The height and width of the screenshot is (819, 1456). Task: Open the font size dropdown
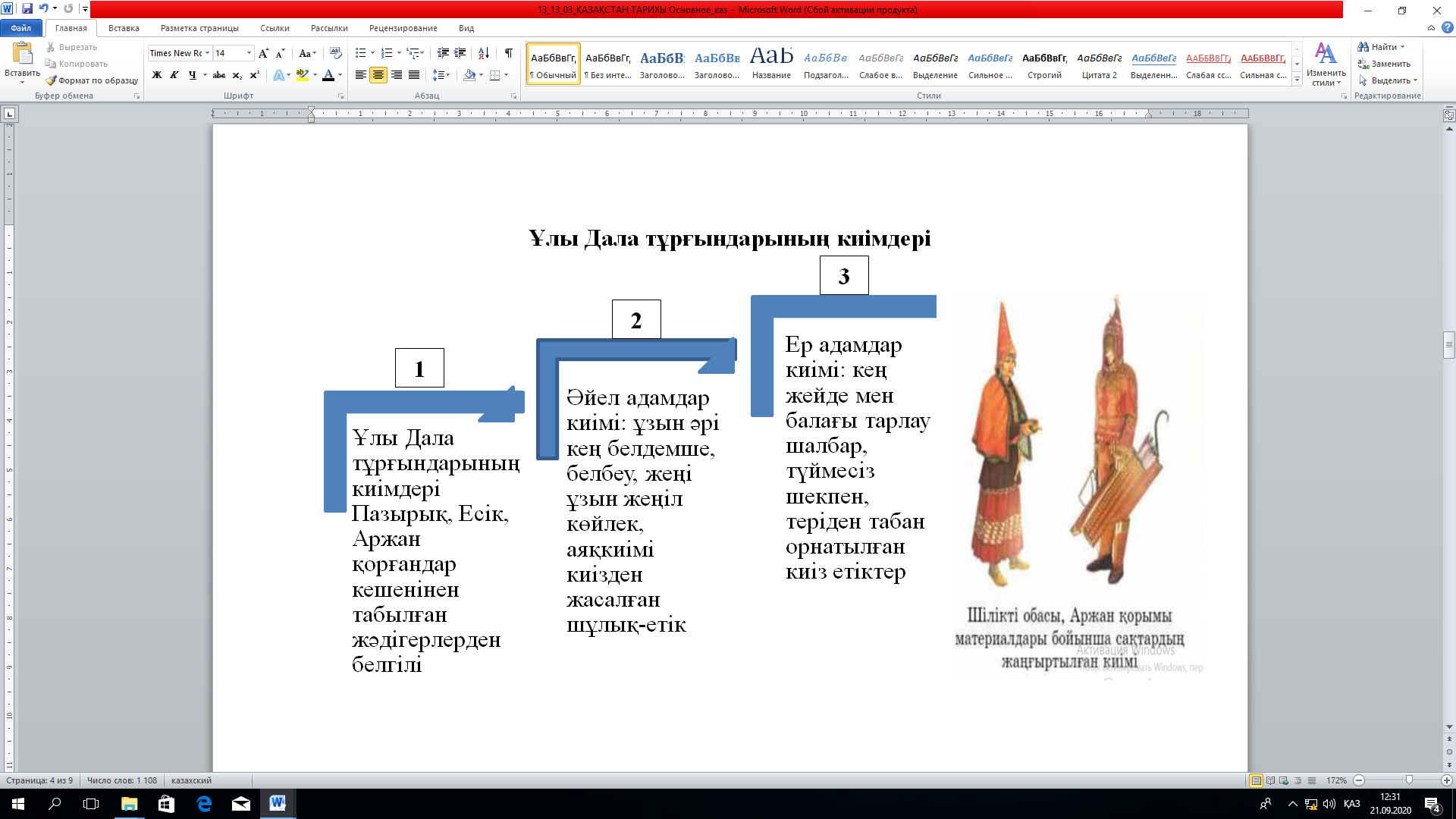[249, 53]
